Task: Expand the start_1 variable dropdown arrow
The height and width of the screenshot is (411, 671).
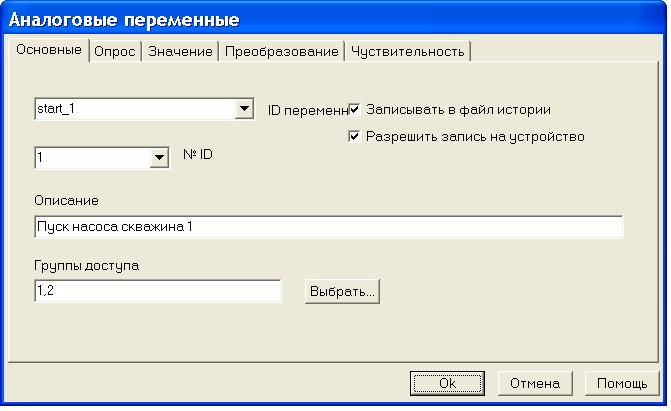Action: 243,108
